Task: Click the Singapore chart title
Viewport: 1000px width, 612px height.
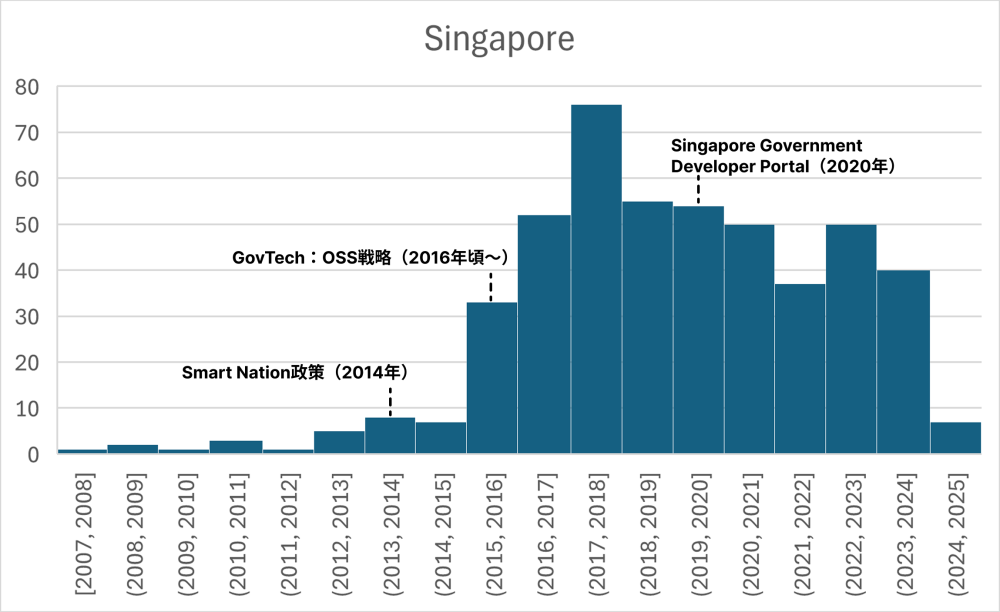Action: click(x=499, y=39)
